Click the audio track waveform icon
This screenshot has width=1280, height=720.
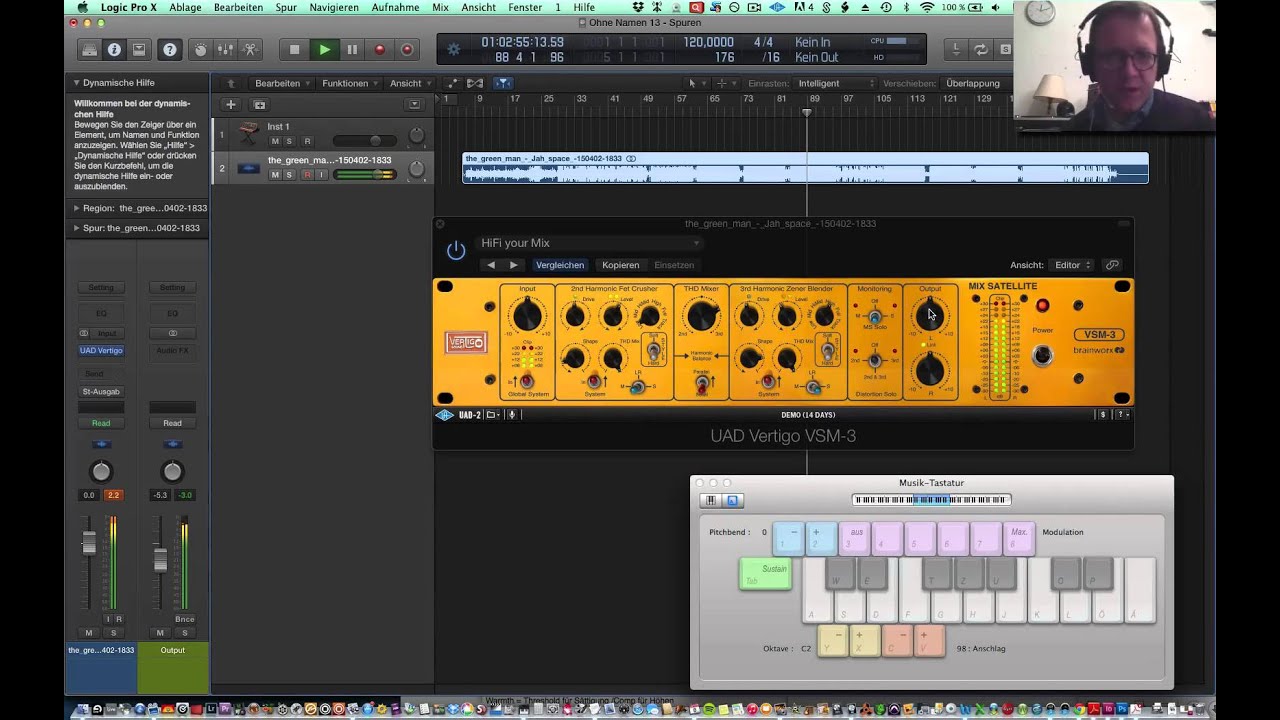point(249,168)
